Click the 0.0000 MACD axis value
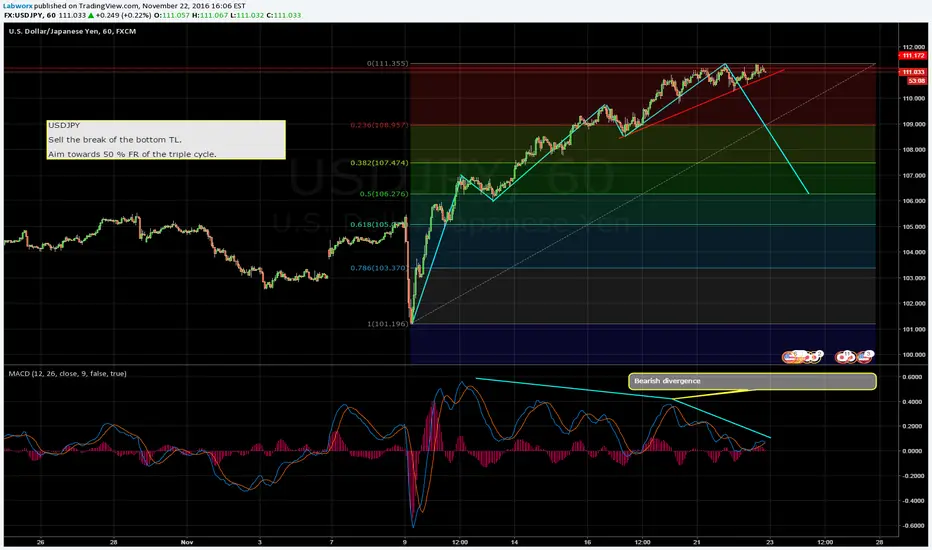The image size is (932, 550). point(912,451)
